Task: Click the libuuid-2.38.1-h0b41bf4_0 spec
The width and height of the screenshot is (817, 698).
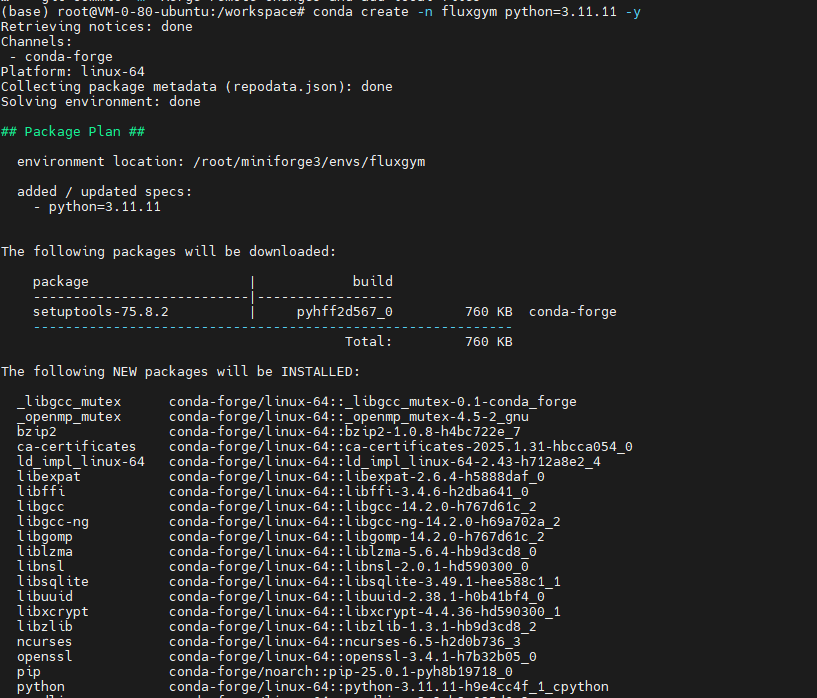Action: 444,596
